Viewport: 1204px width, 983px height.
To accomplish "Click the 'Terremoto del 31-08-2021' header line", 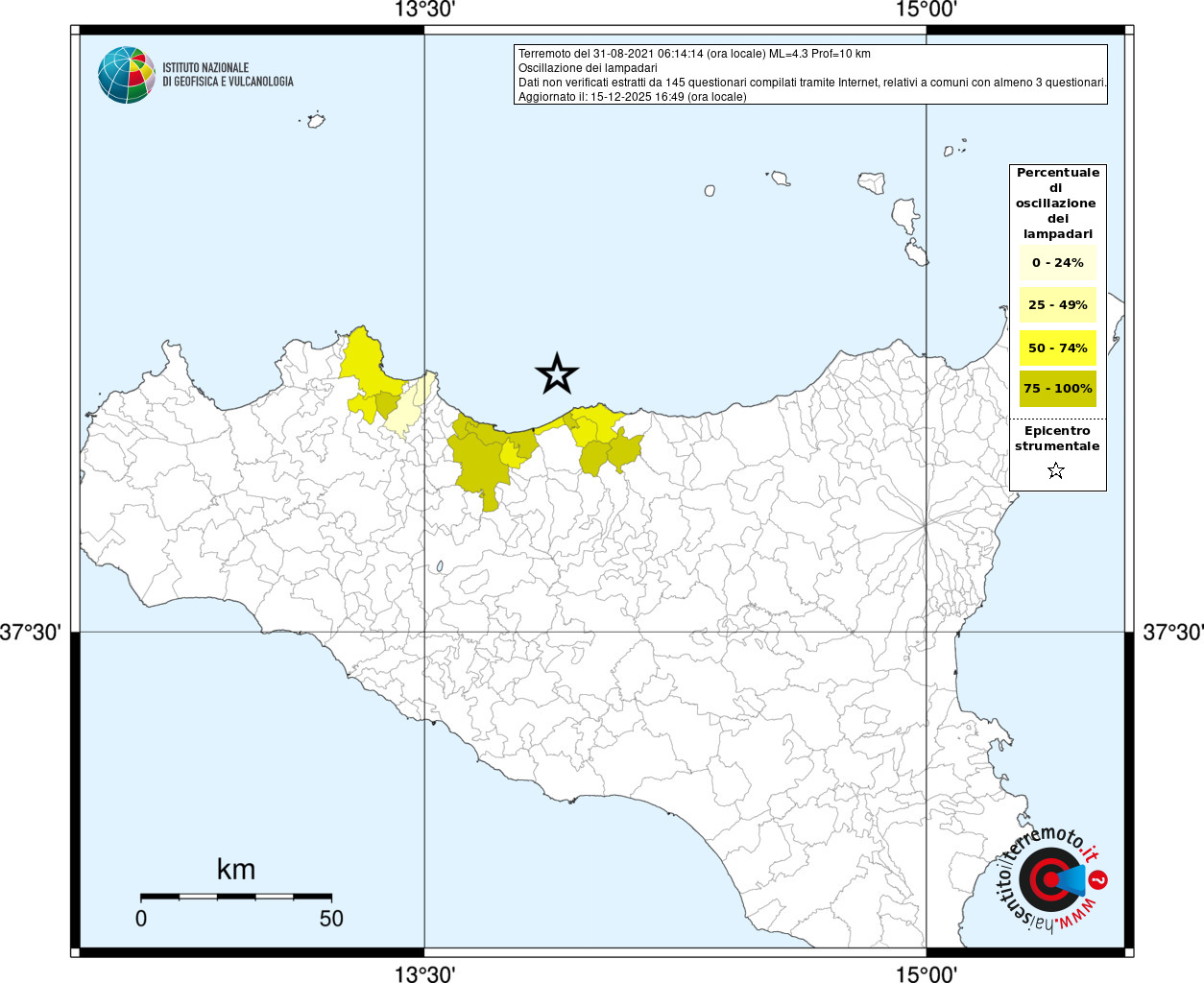I will (694, 54).
